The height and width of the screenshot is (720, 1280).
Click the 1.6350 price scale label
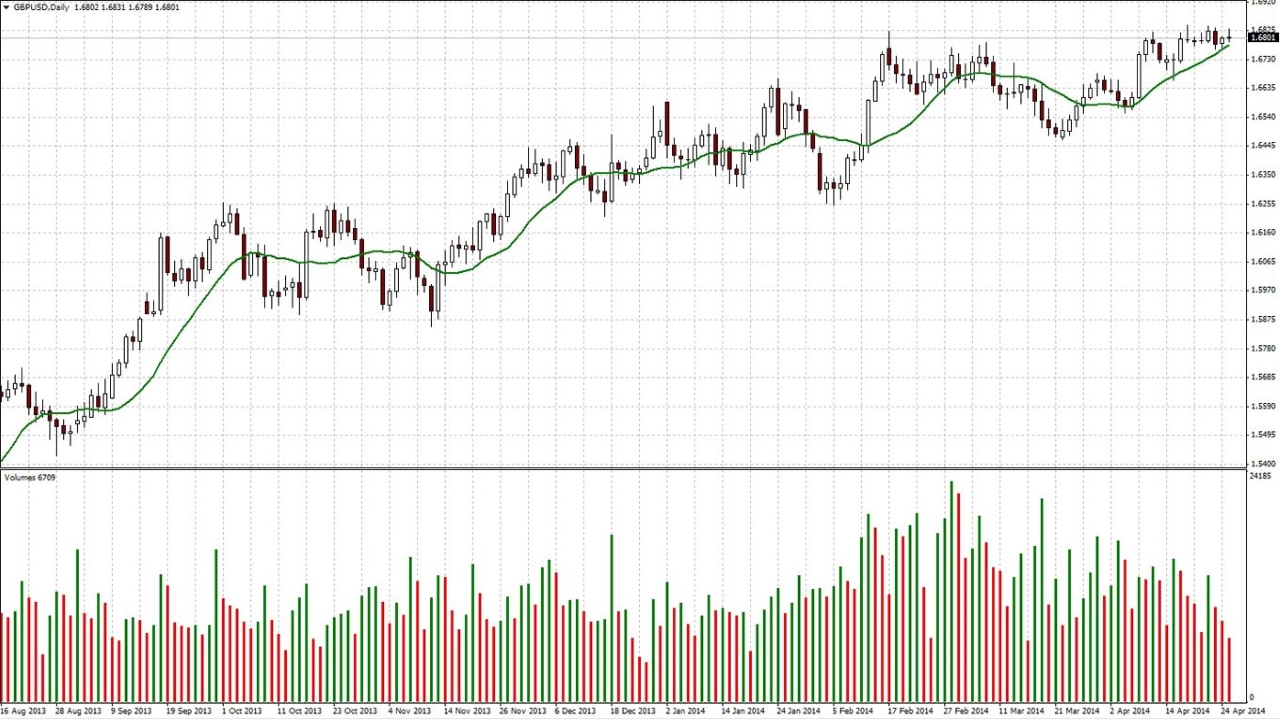[1262, 175]
